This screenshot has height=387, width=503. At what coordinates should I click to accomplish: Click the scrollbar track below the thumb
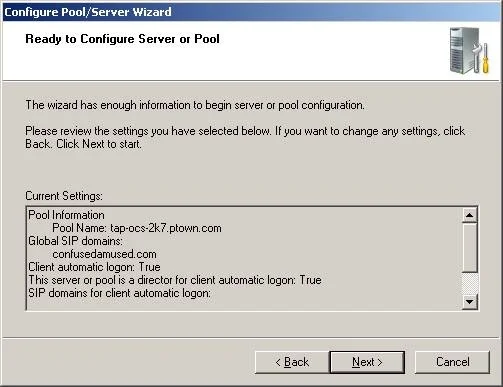click(x=469, y=284)
